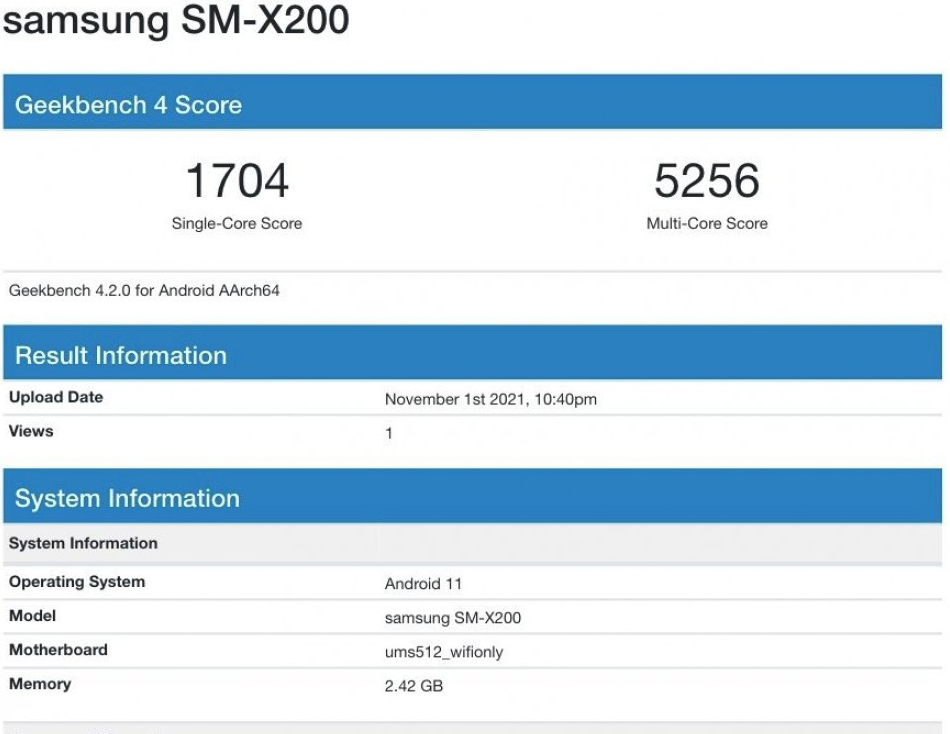Click the Multi-Core Score label
Viewport: 950px width, 734px height.
point(707,224)
